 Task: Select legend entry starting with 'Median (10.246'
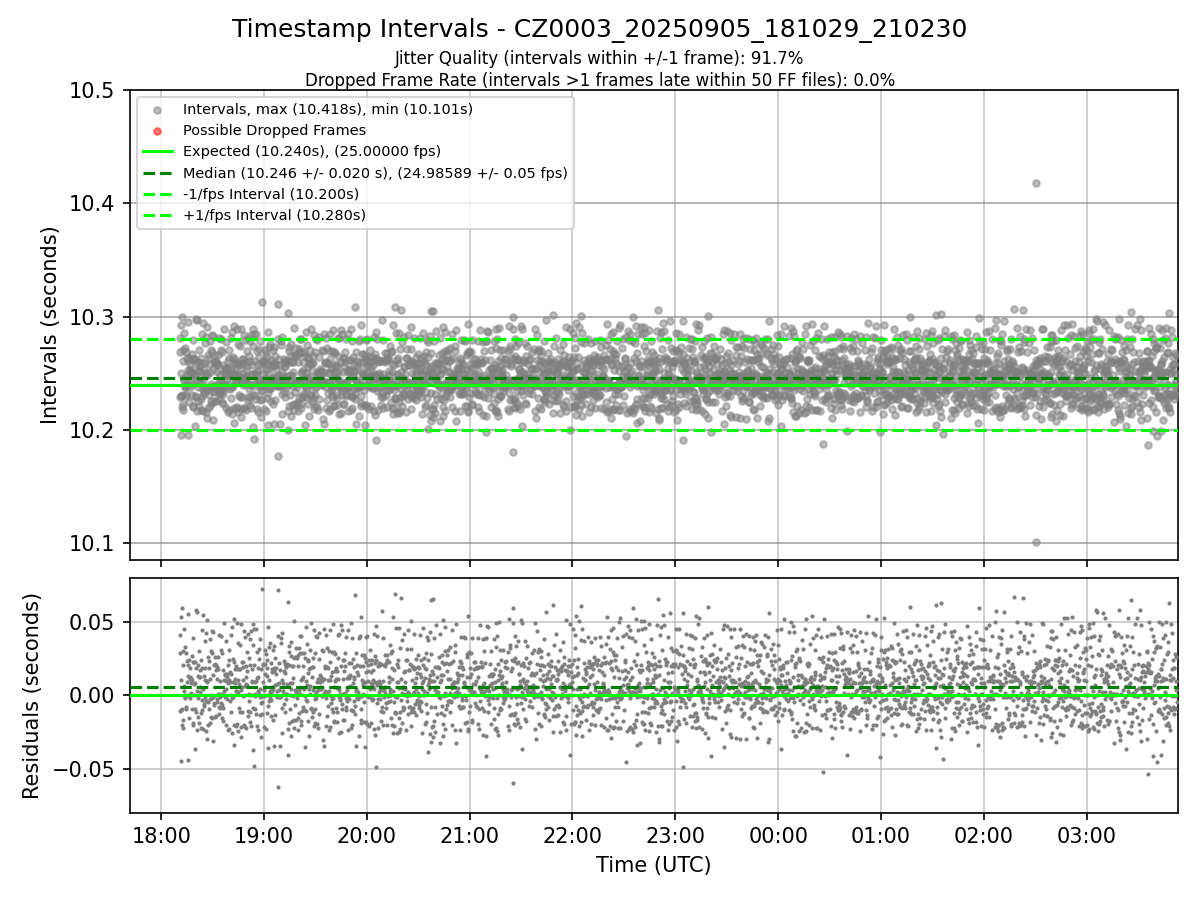375,173
